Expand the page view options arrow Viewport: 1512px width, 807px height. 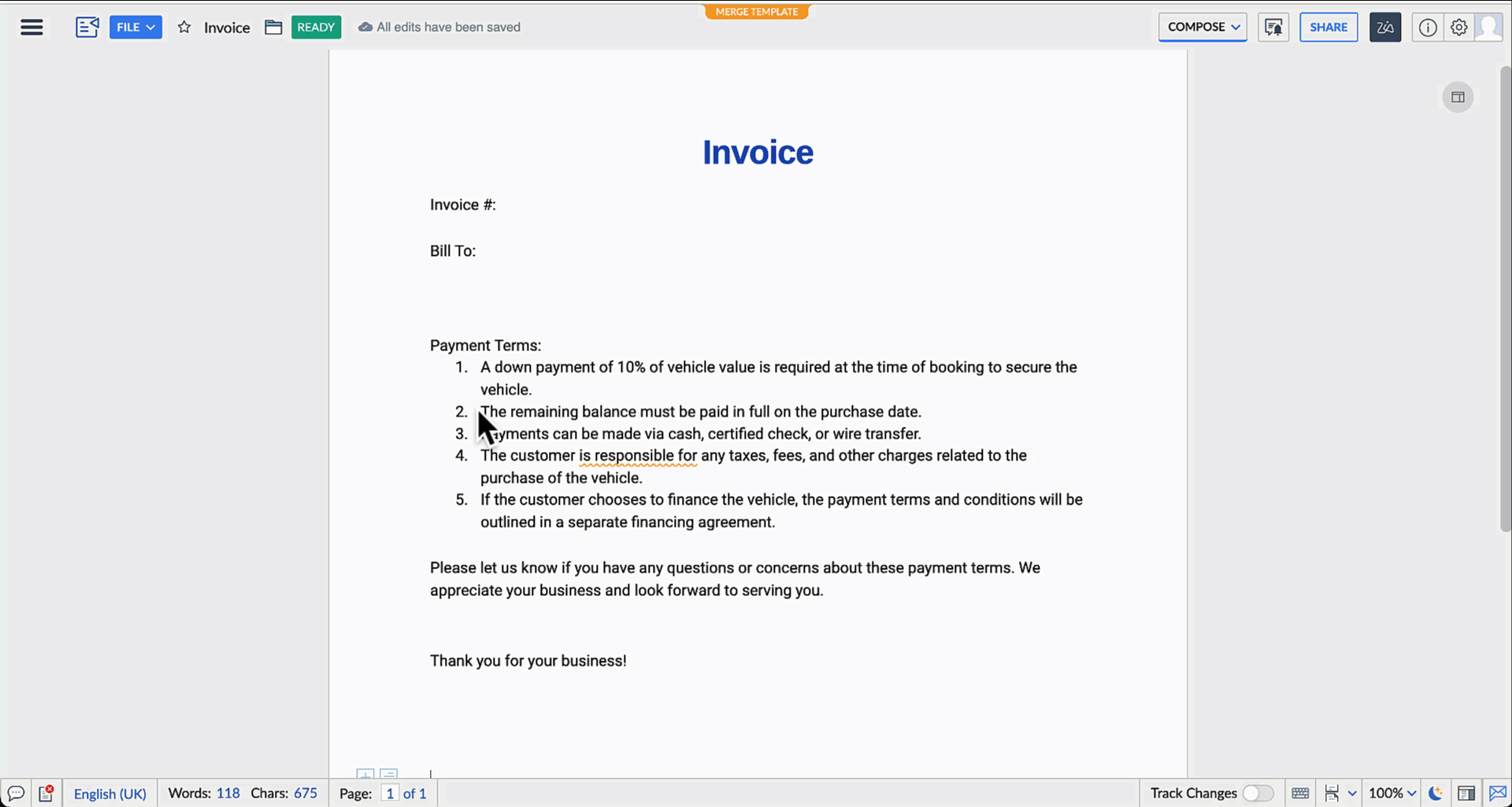coord(1352,794)
